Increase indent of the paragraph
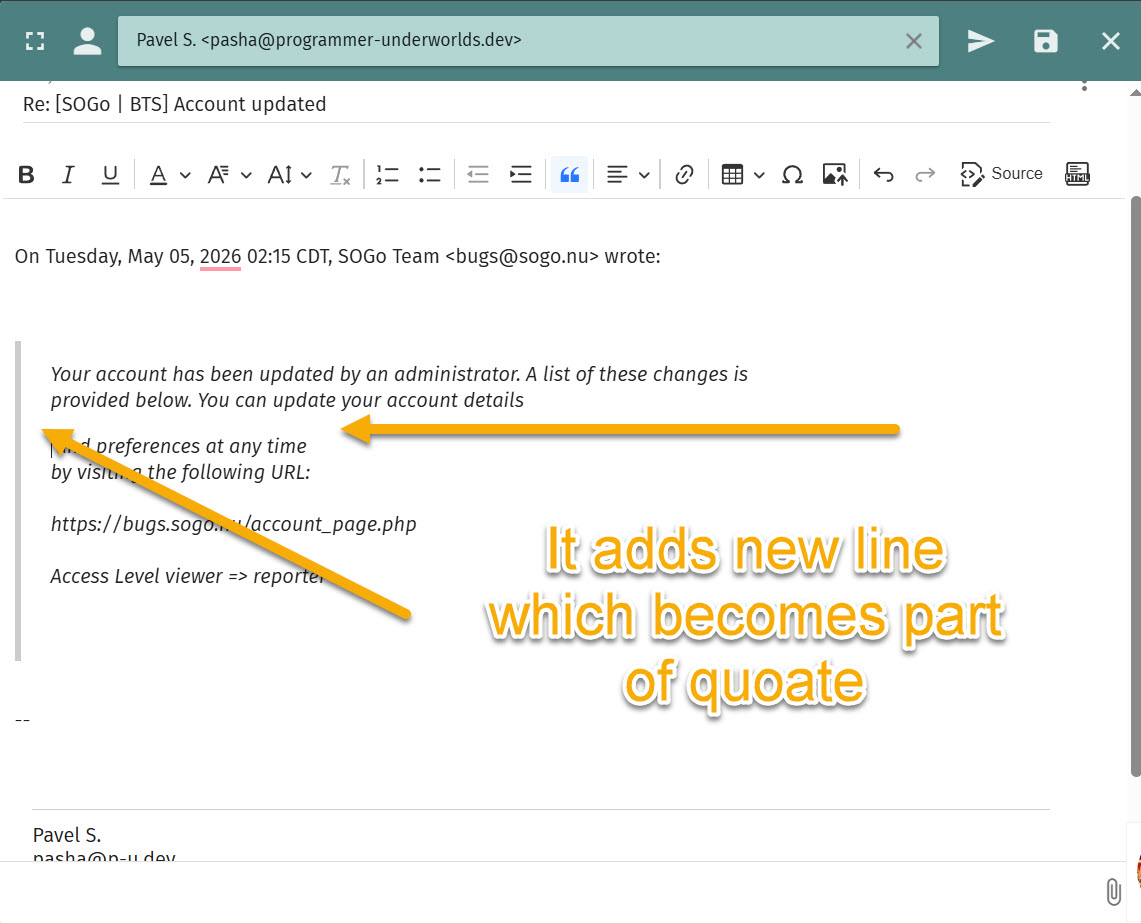Image resolution: width=1141 pixels, height=923 pixels. (x=520, y=175)
